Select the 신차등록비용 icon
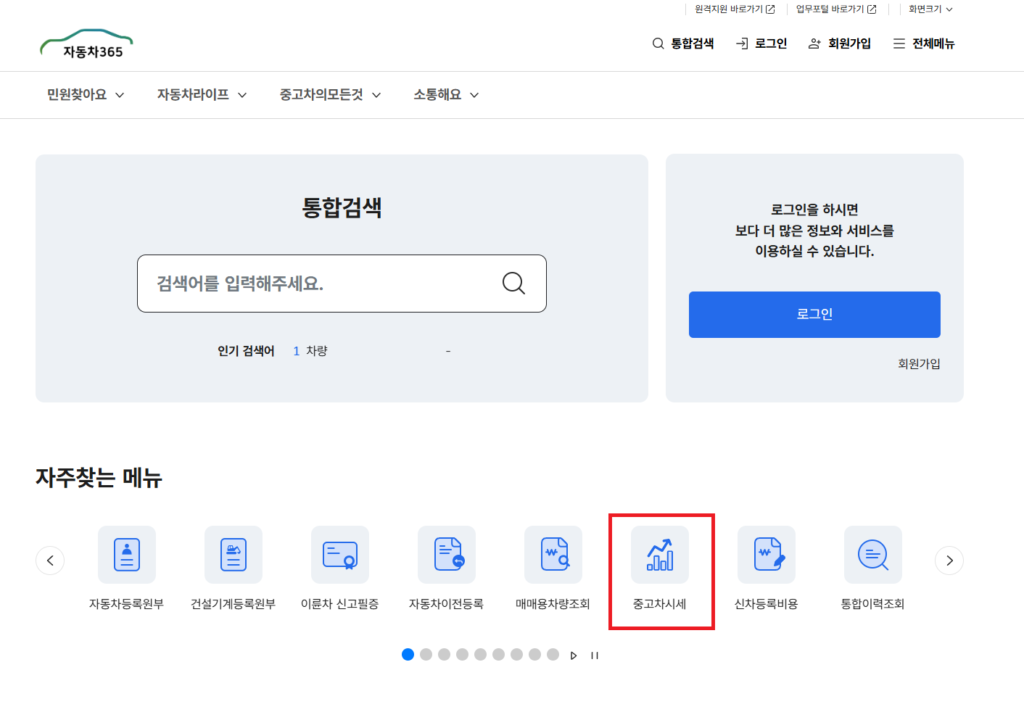Image resolution: width=1024 pixels, height=707 pixels. coord(766,555)
